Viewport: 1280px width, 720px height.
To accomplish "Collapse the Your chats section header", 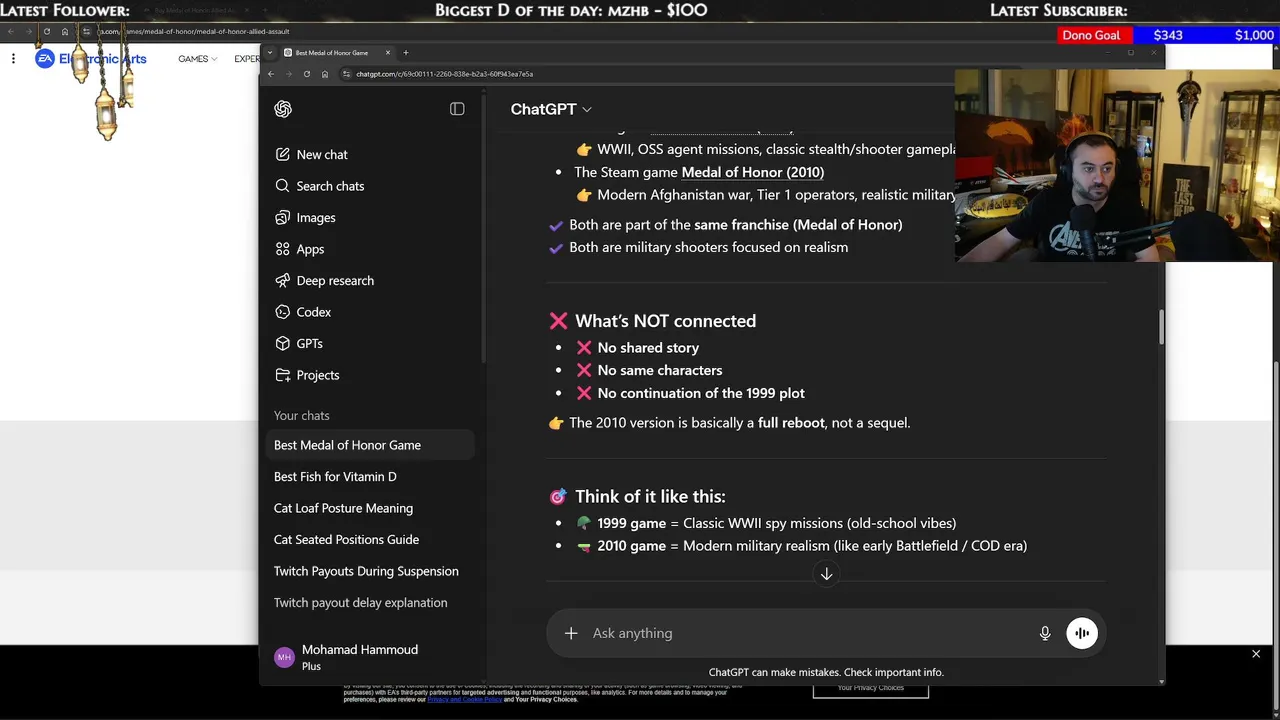I will pyautogui.click(x=301, y=416).
